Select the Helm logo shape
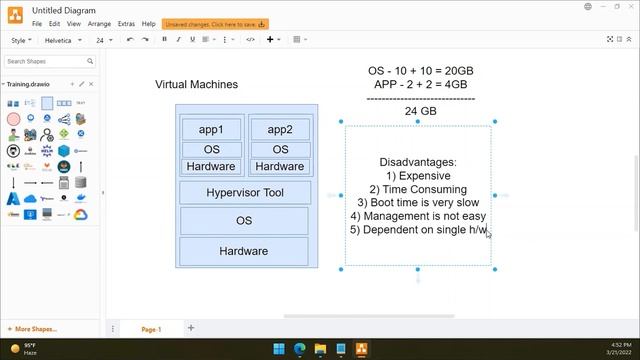Screen dimensions: 640x360 (x=47, y=151)
